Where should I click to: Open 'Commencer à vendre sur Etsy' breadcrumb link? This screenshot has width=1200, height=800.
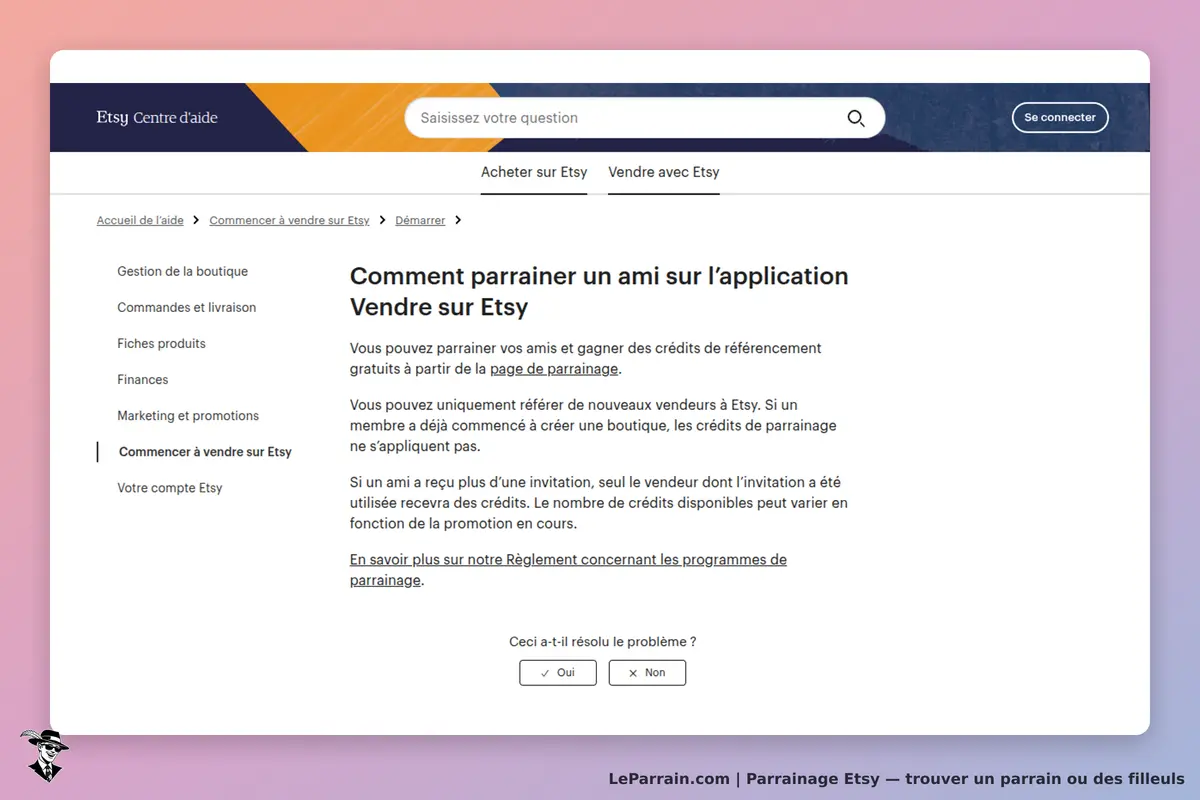point(289,220)
